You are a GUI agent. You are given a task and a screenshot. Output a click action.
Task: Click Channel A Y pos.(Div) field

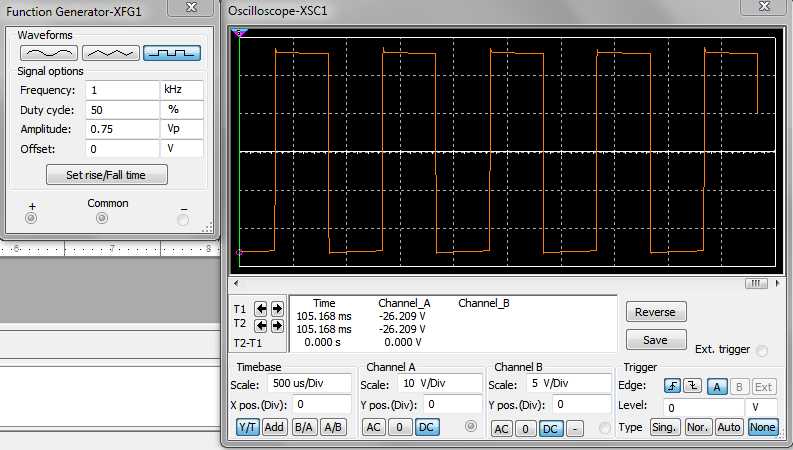point(453,404)
